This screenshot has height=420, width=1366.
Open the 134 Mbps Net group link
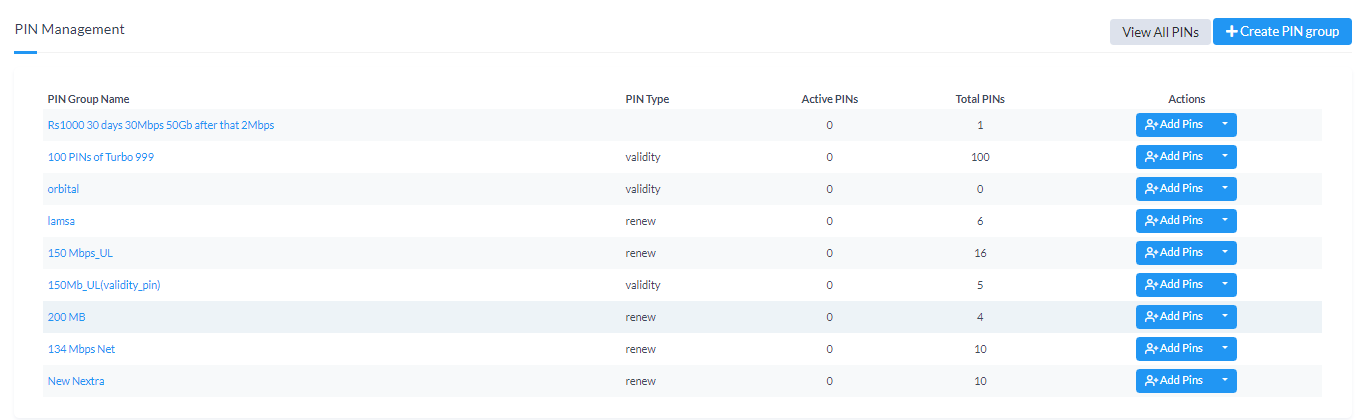point(81,349)
